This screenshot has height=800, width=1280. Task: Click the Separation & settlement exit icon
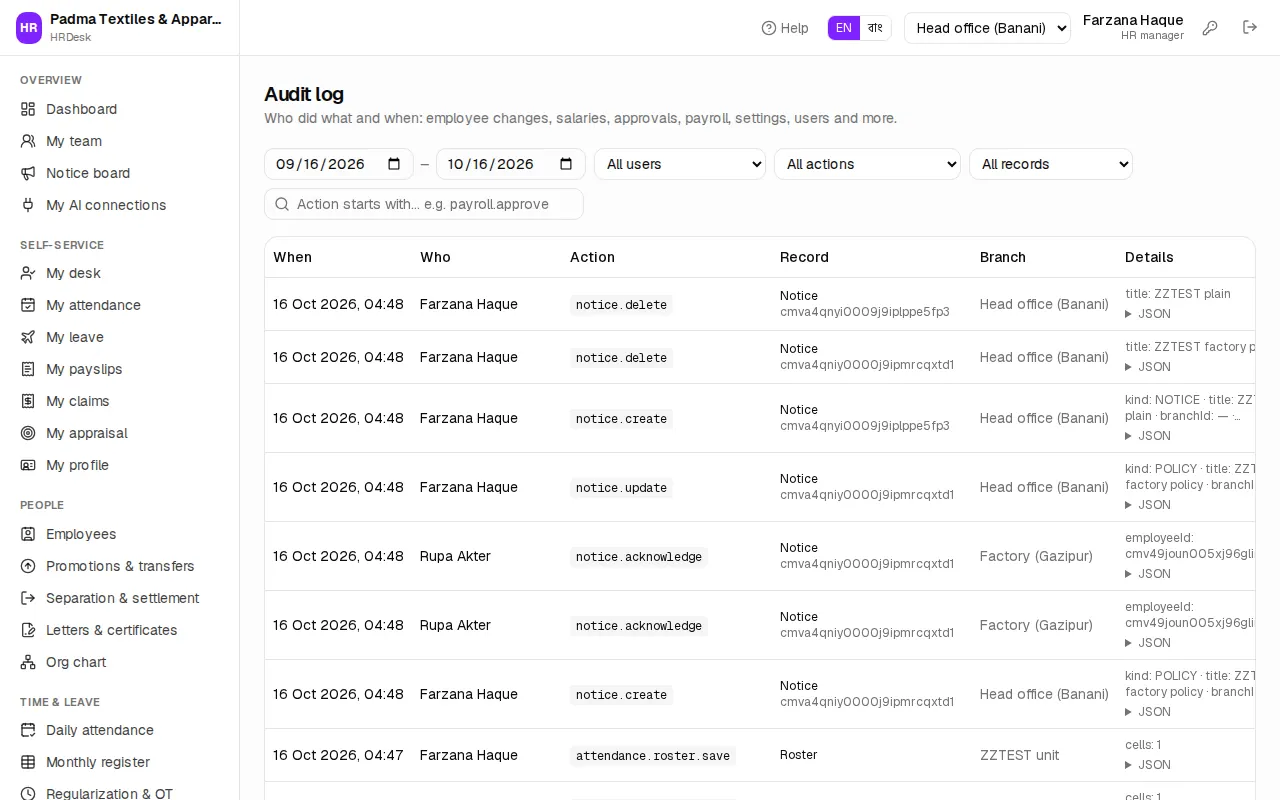(28, 598)
